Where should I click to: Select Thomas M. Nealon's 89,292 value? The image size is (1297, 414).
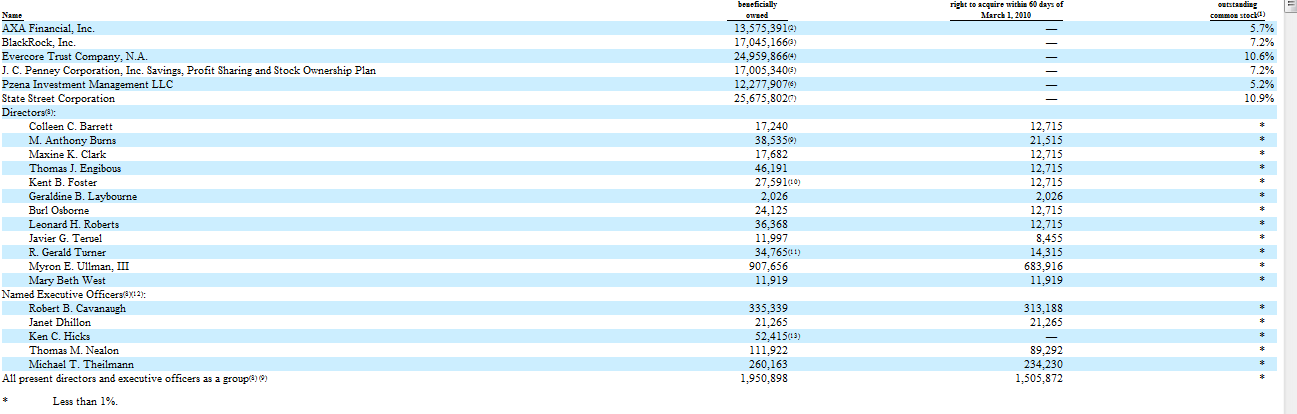pos(1046,351)
